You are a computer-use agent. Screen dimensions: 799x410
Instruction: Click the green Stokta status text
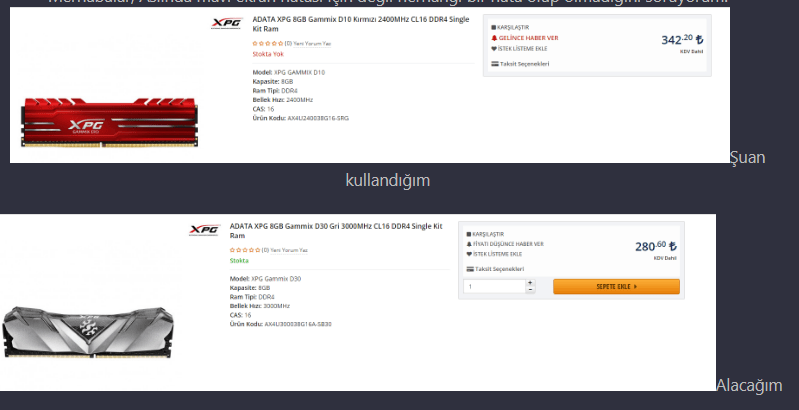(239, 261)
